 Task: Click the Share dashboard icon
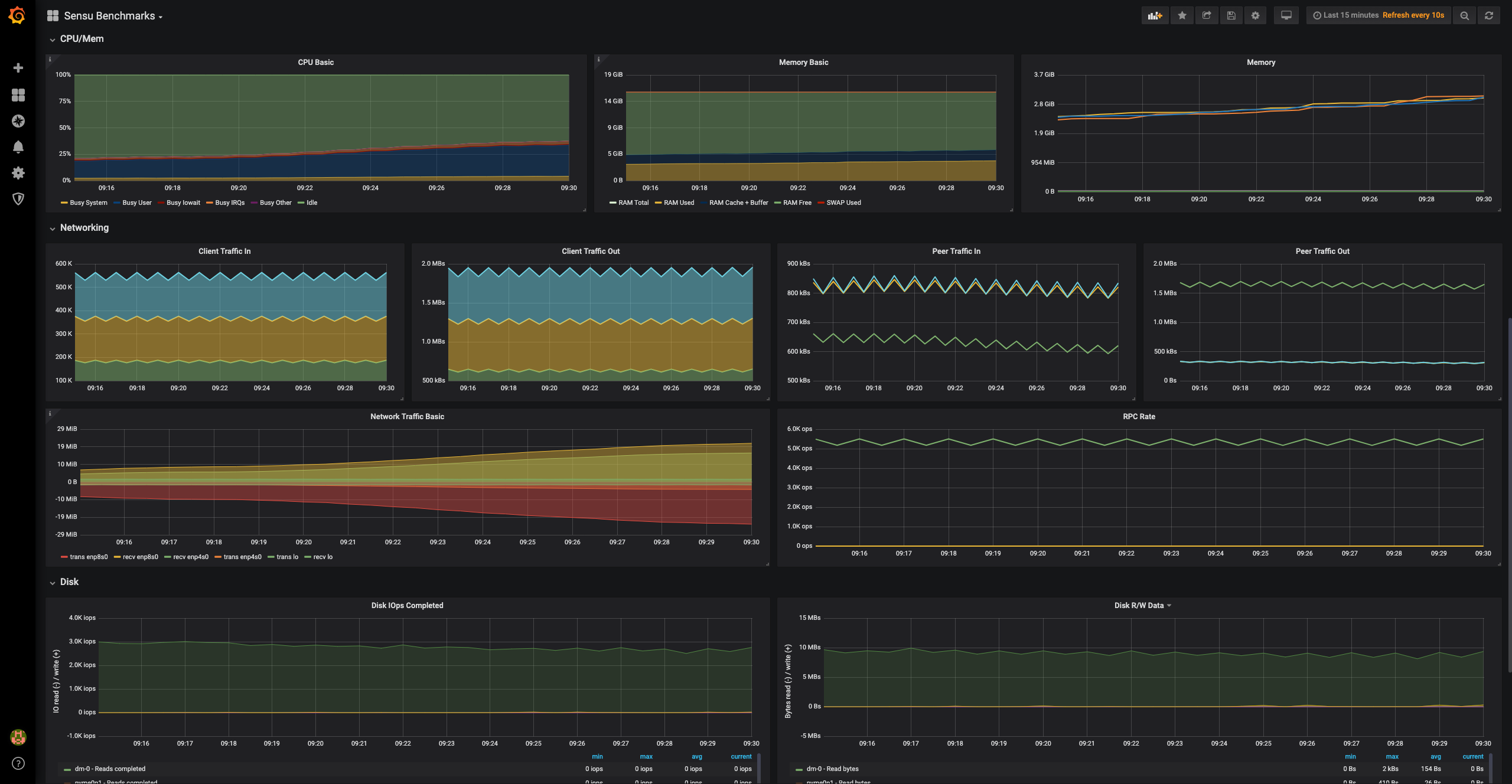point(1207,16)
